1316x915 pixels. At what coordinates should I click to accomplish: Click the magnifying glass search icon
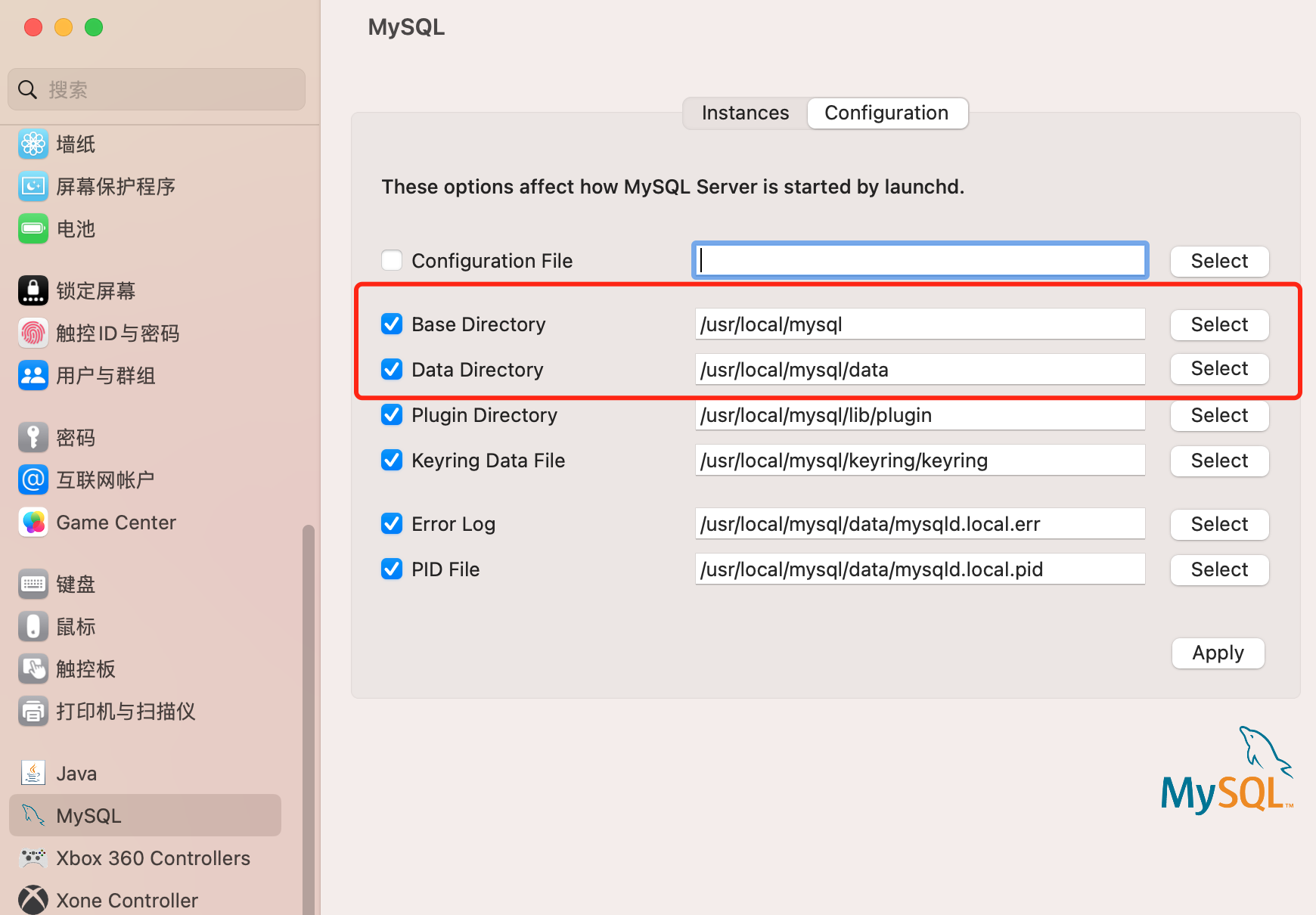[x=27, y=89]
